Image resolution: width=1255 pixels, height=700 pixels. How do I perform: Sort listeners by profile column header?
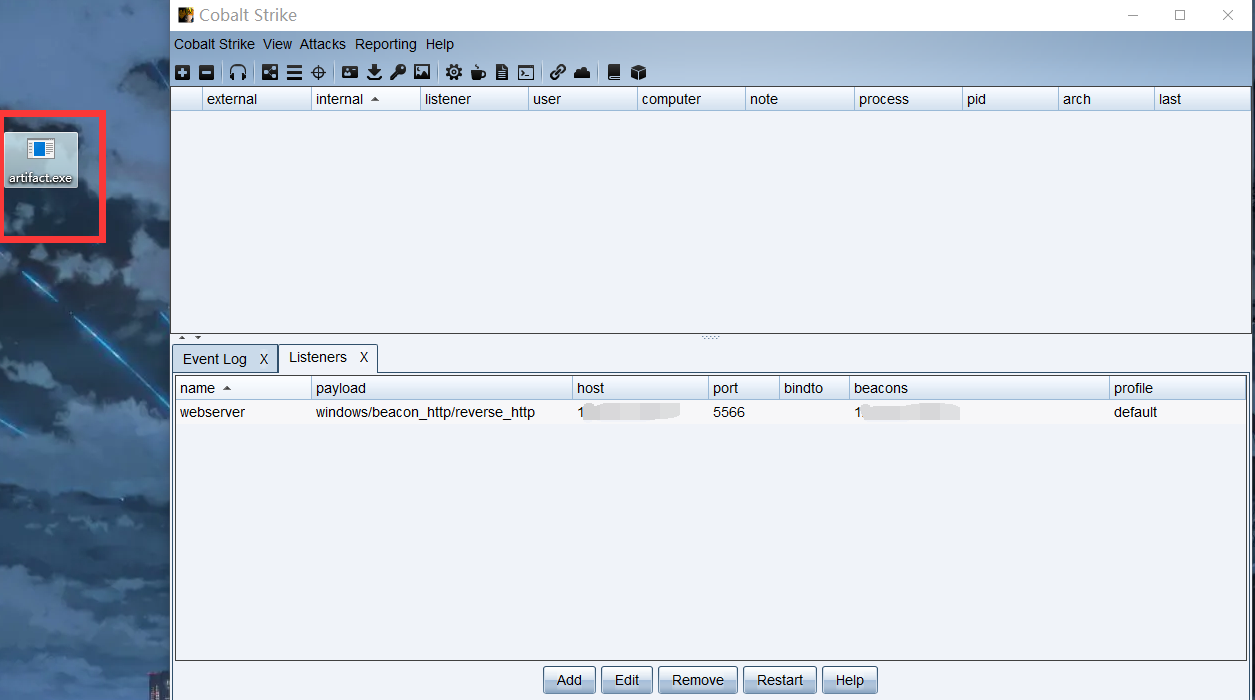1178,388
